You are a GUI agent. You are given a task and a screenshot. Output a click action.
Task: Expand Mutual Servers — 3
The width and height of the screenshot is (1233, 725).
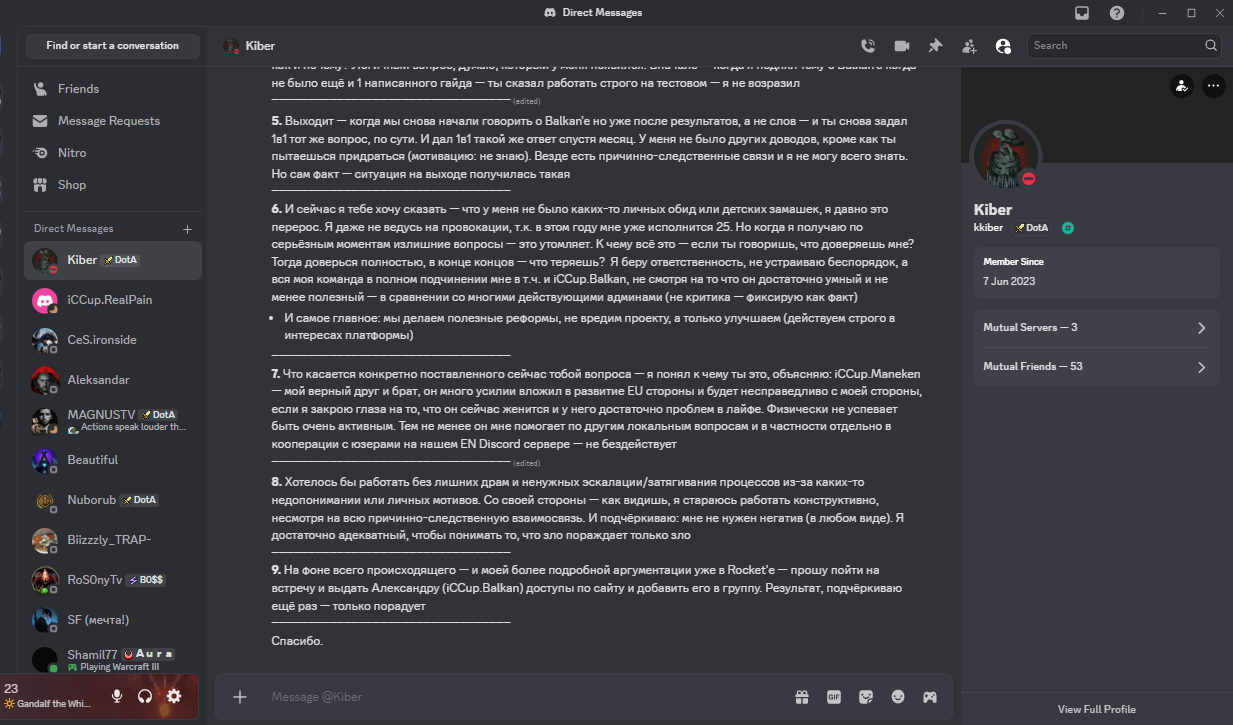click(1096, 328)
